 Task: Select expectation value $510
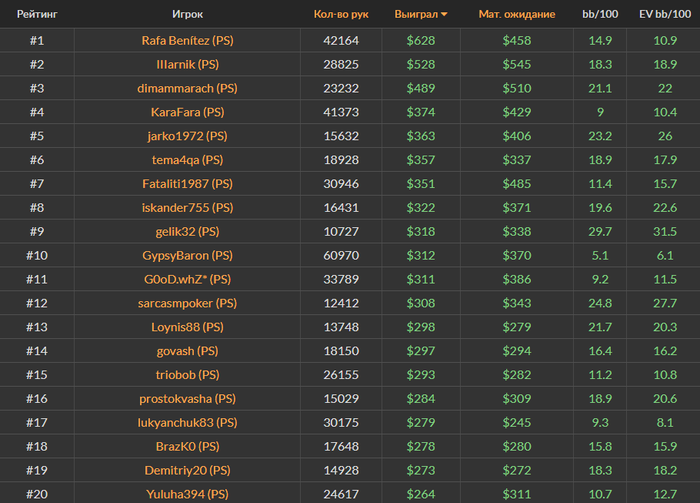[x=517, y=88]
